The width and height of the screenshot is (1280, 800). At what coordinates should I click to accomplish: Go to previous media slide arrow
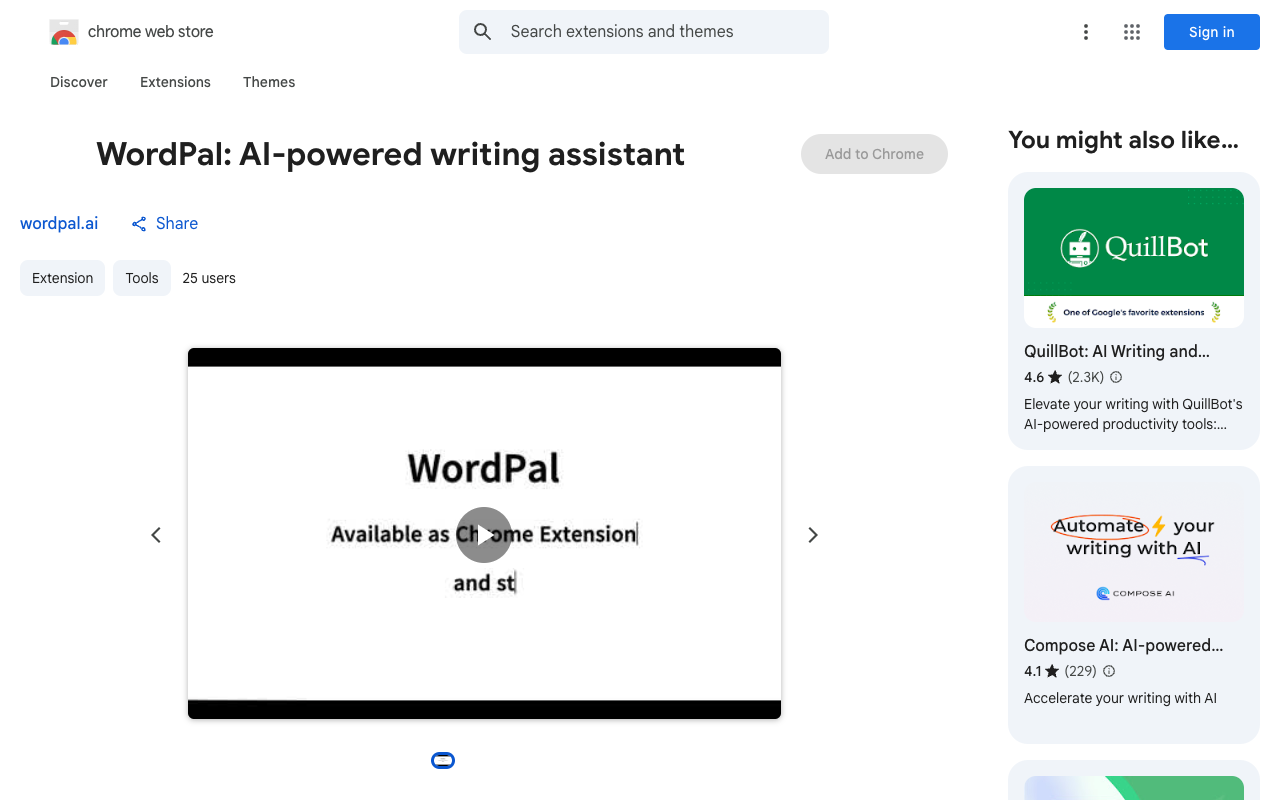pyautogui.click(x=156, y=535)
